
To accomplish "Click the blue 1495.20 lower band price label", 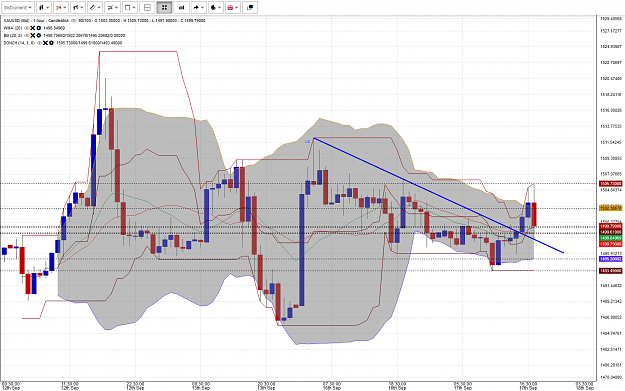I will (x=610, y=259).
